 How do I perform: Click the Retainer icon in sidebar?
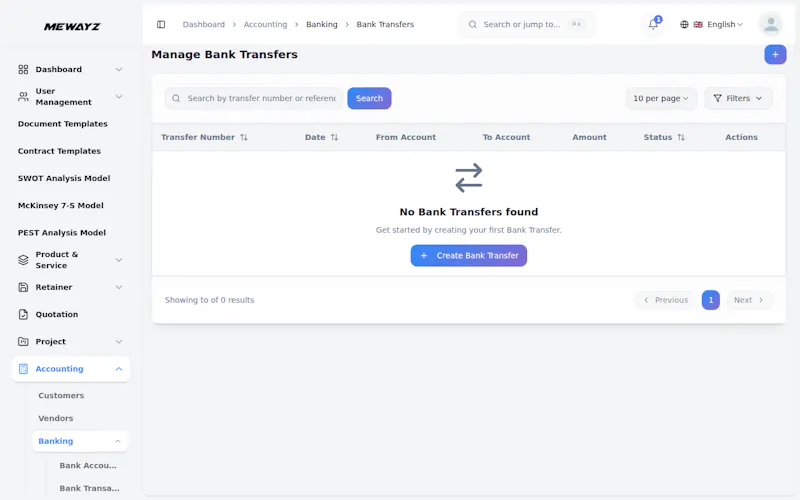[23, 287]
